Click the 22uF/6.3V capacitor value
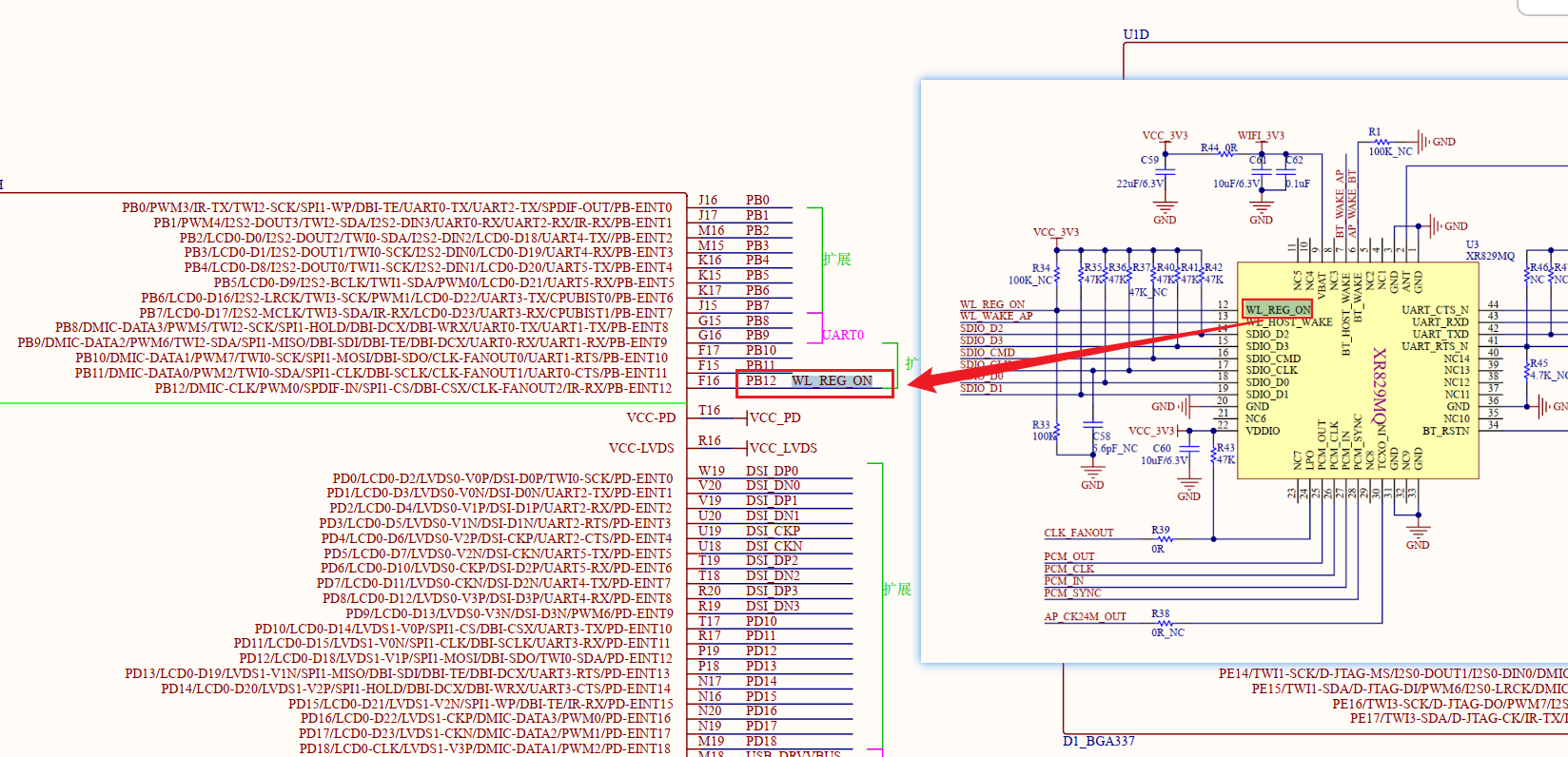Screen dimensions: 1568x757 pos(1140,184)
